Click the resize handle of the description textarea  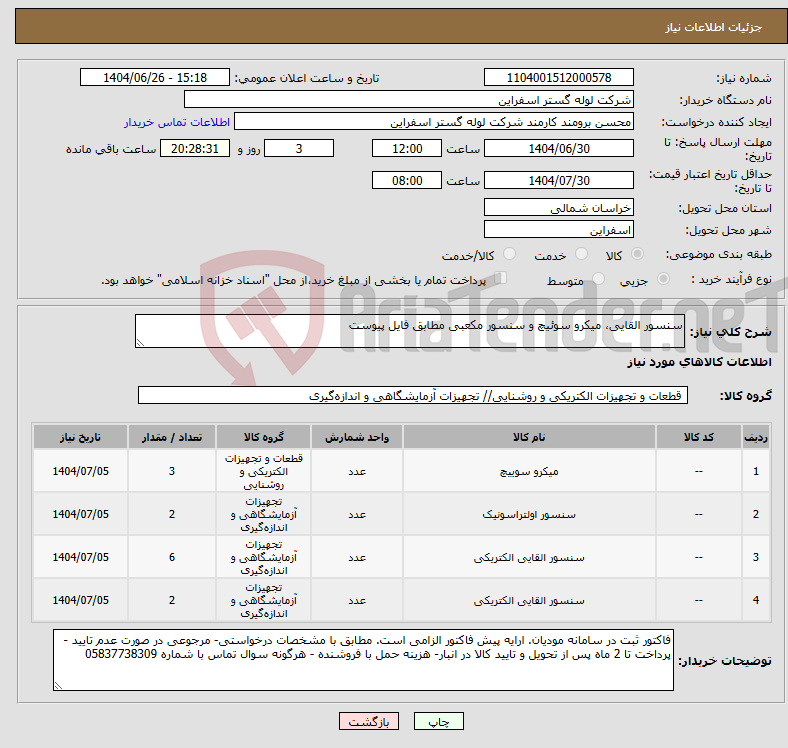(140, 342)
